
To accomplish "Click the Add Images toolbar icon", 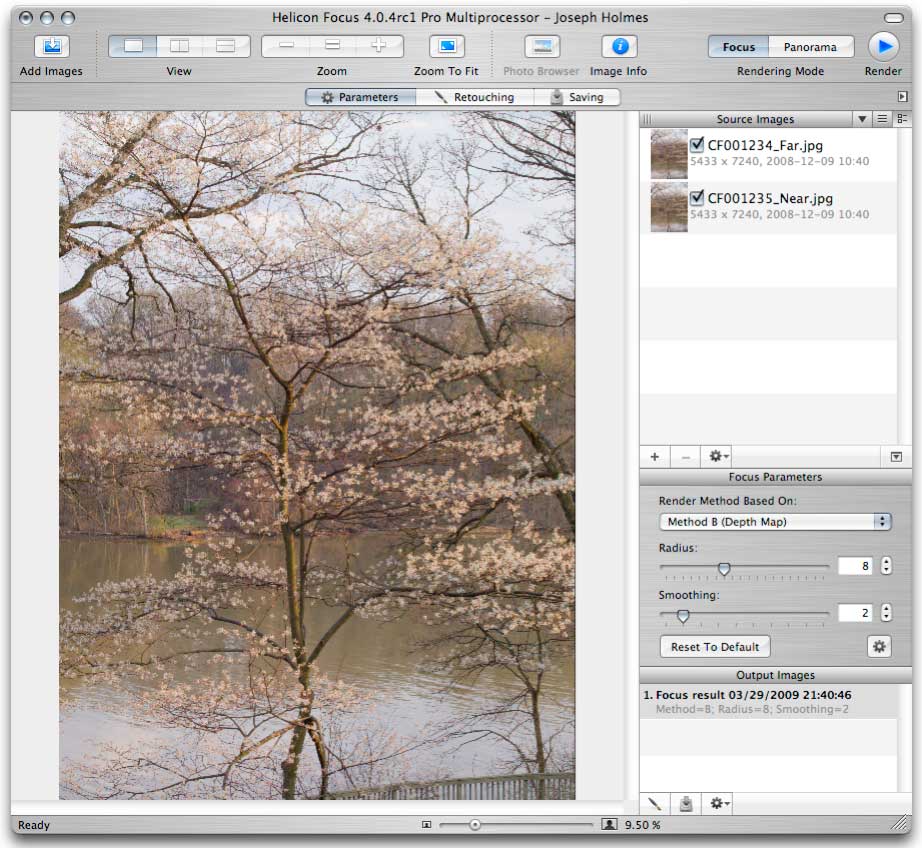I will click(51, 46).
